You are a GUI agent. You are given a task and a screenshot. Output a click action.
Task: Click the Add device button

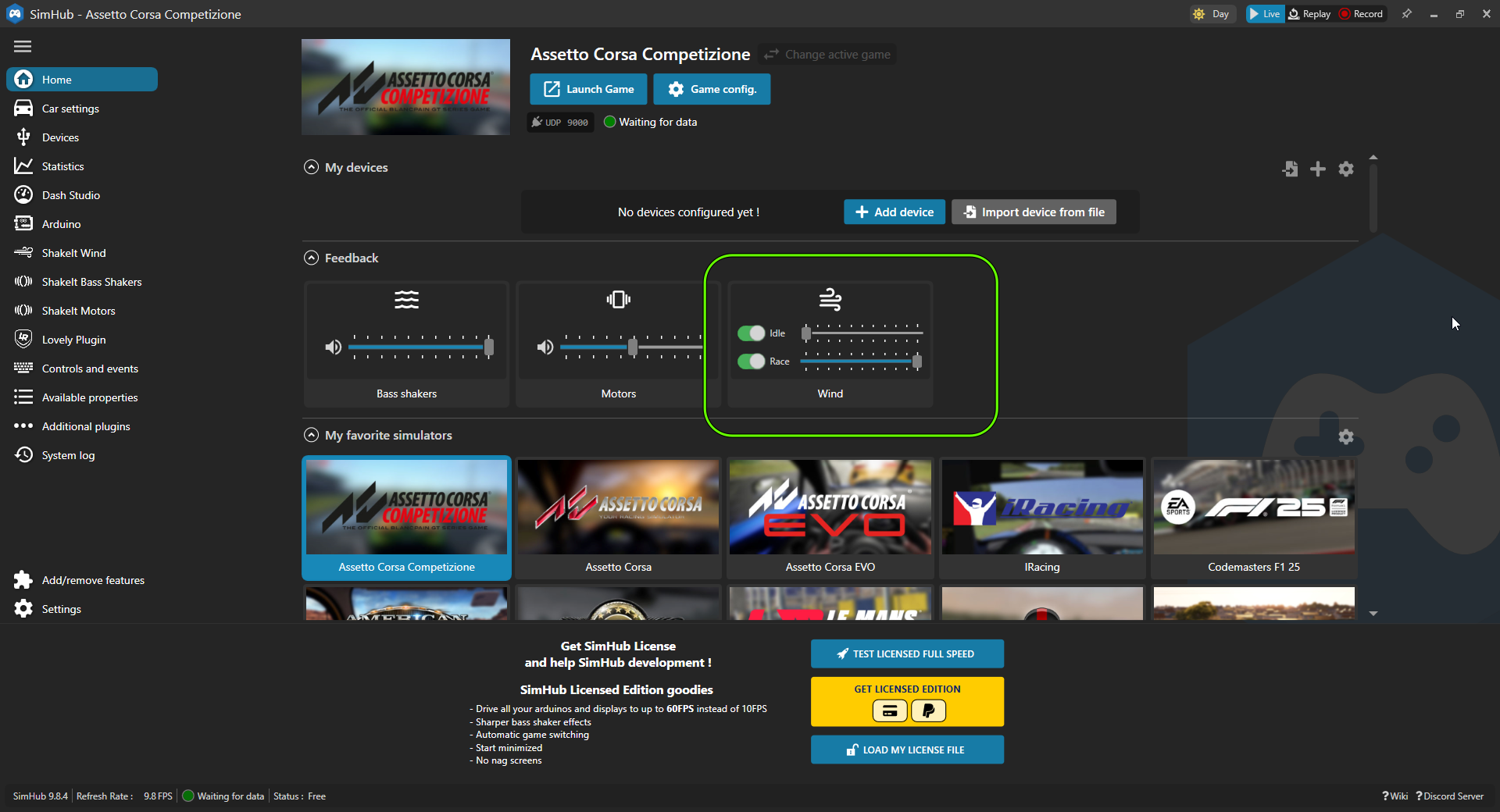point(895,212)
